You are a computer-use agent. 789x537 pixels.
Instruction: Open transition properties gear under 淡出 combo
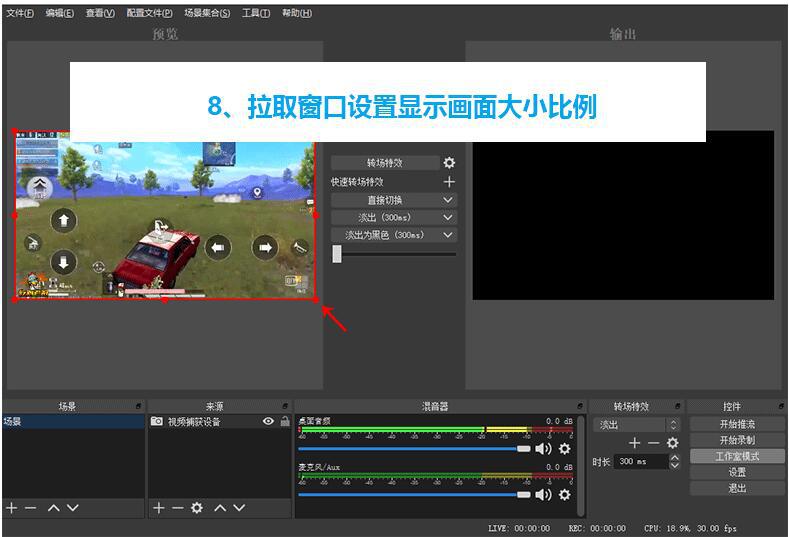pyautogui.click(x=673, y=443)
